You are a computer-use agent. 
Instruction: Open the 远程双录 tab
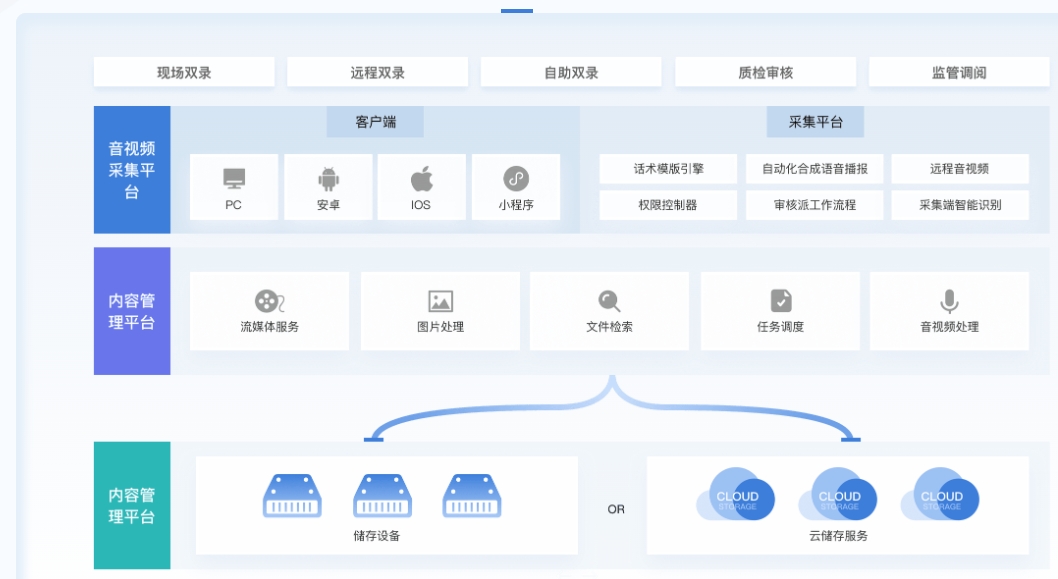(377, 72)
